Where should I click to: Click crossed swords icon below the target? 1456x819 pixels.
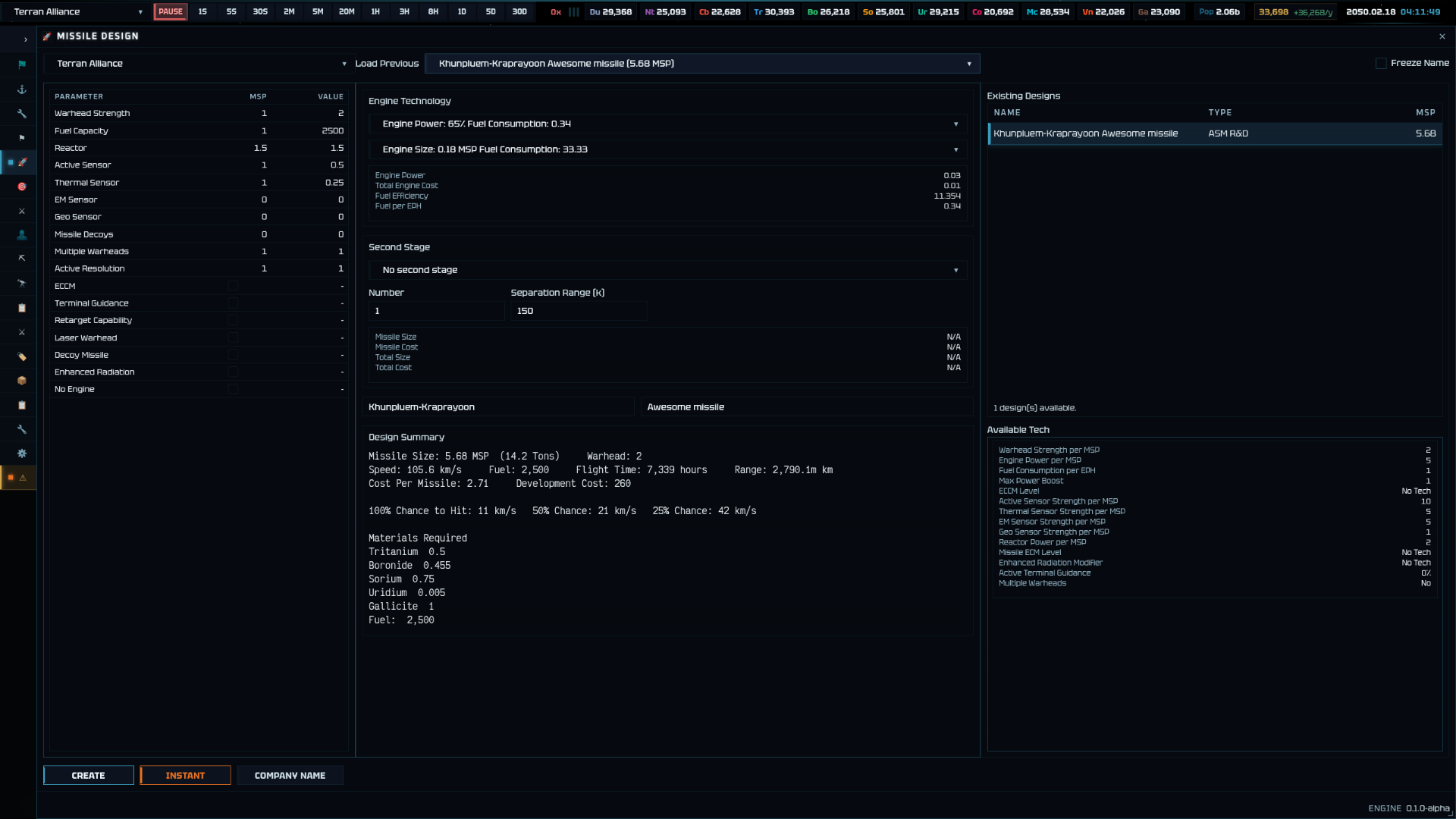[22, 211]
